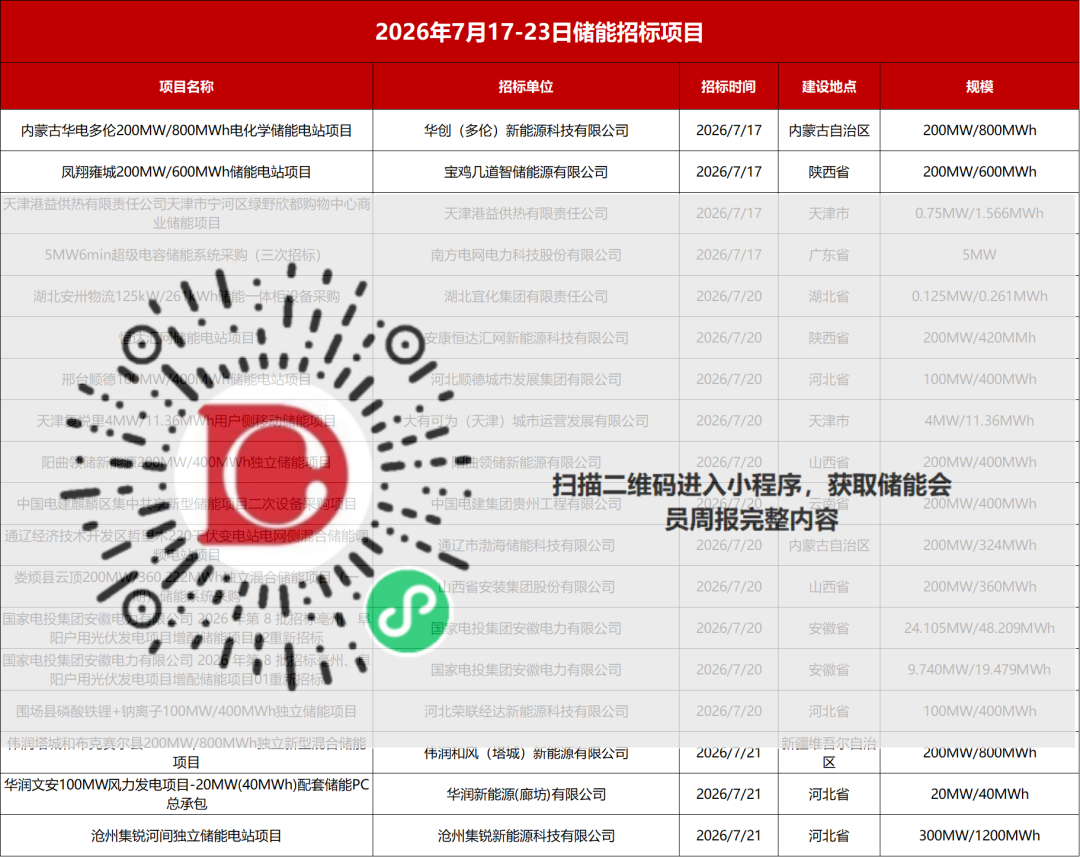Click the scale cell 5MW
Viewport: 1080px width, 857px height.
tap(979, 255)
